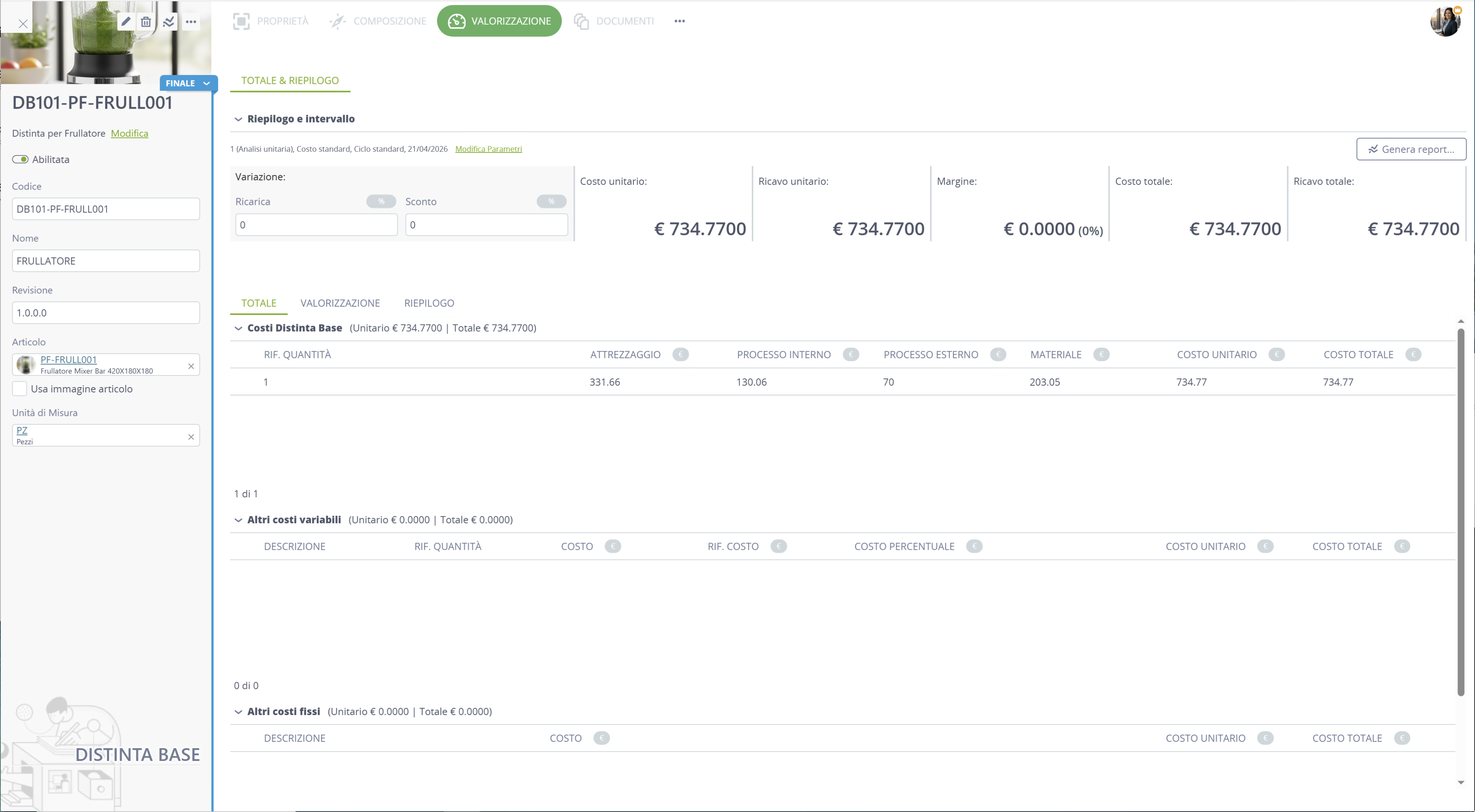Screen dimensions: 1475x812
Task: Toggle the euro switch next to PROCESSO ESTERNO
Action: click(998, 354)
